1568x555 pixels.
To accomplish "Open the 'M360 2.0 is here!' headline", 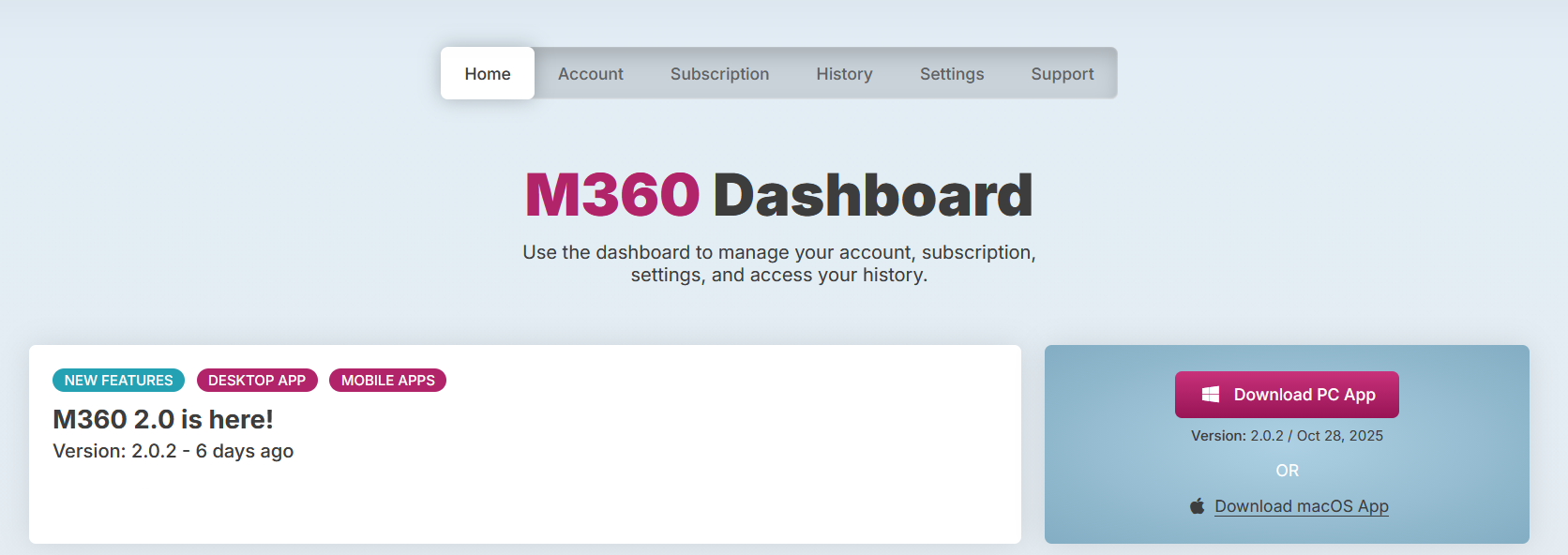I will click(x=163, y=419).
